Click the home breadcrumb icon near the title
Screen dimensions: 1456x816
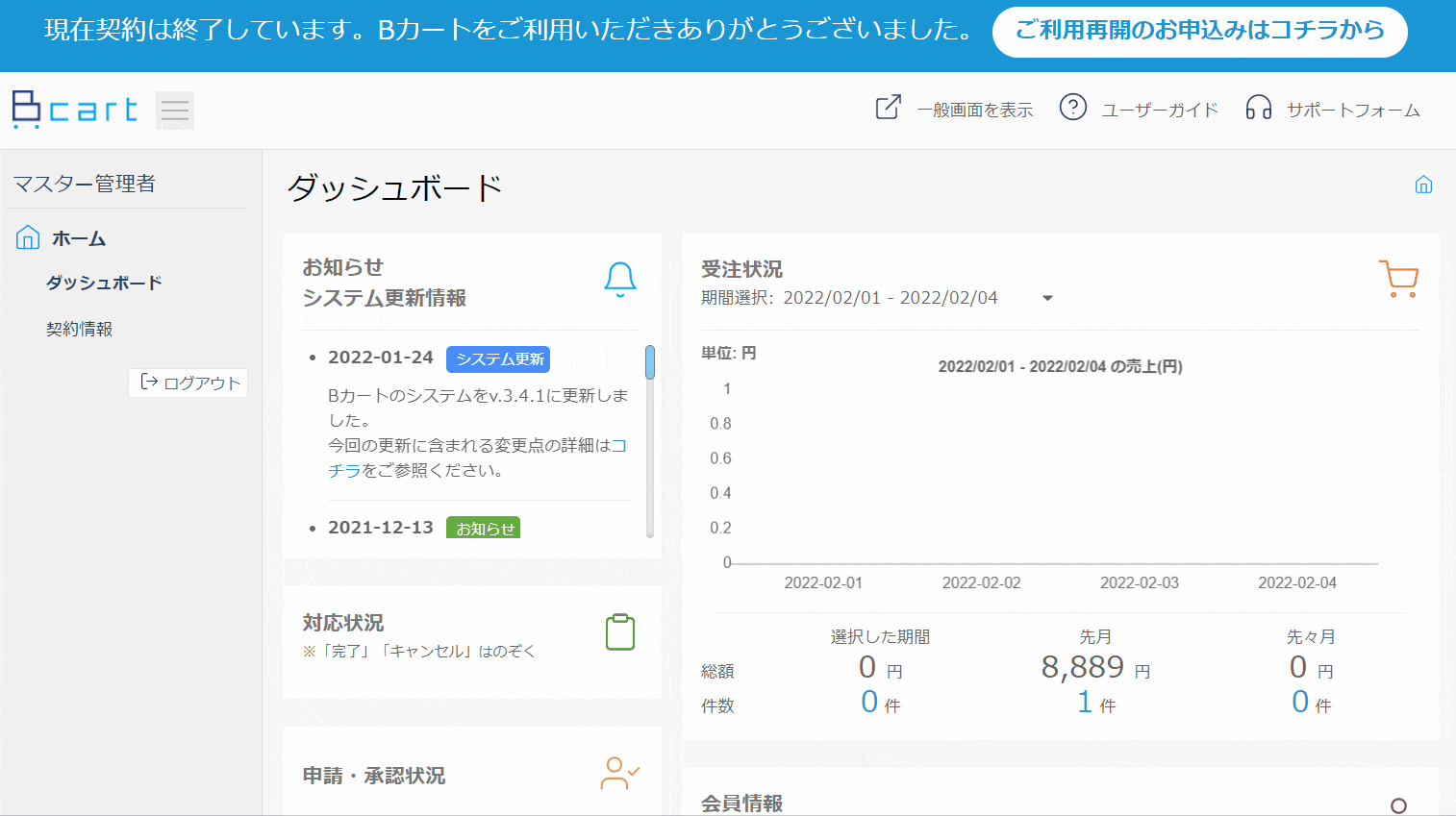click(1423, 185)
